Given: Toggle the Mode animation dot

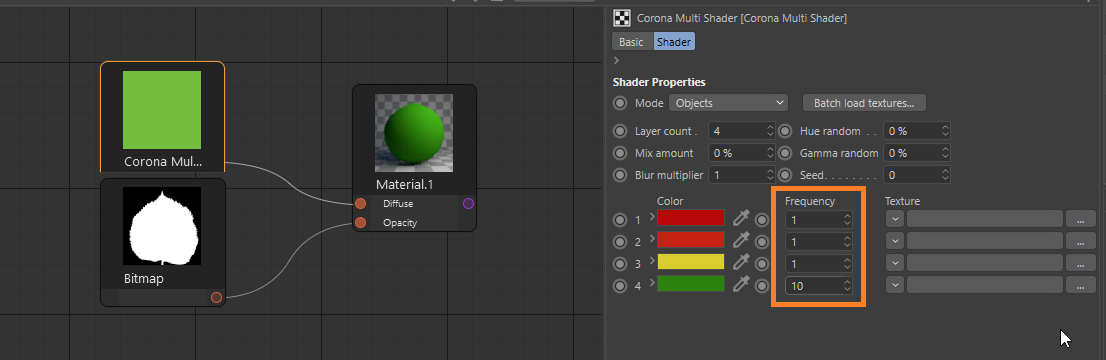Looking at the screenshot, I should click(x=620, y=103).
